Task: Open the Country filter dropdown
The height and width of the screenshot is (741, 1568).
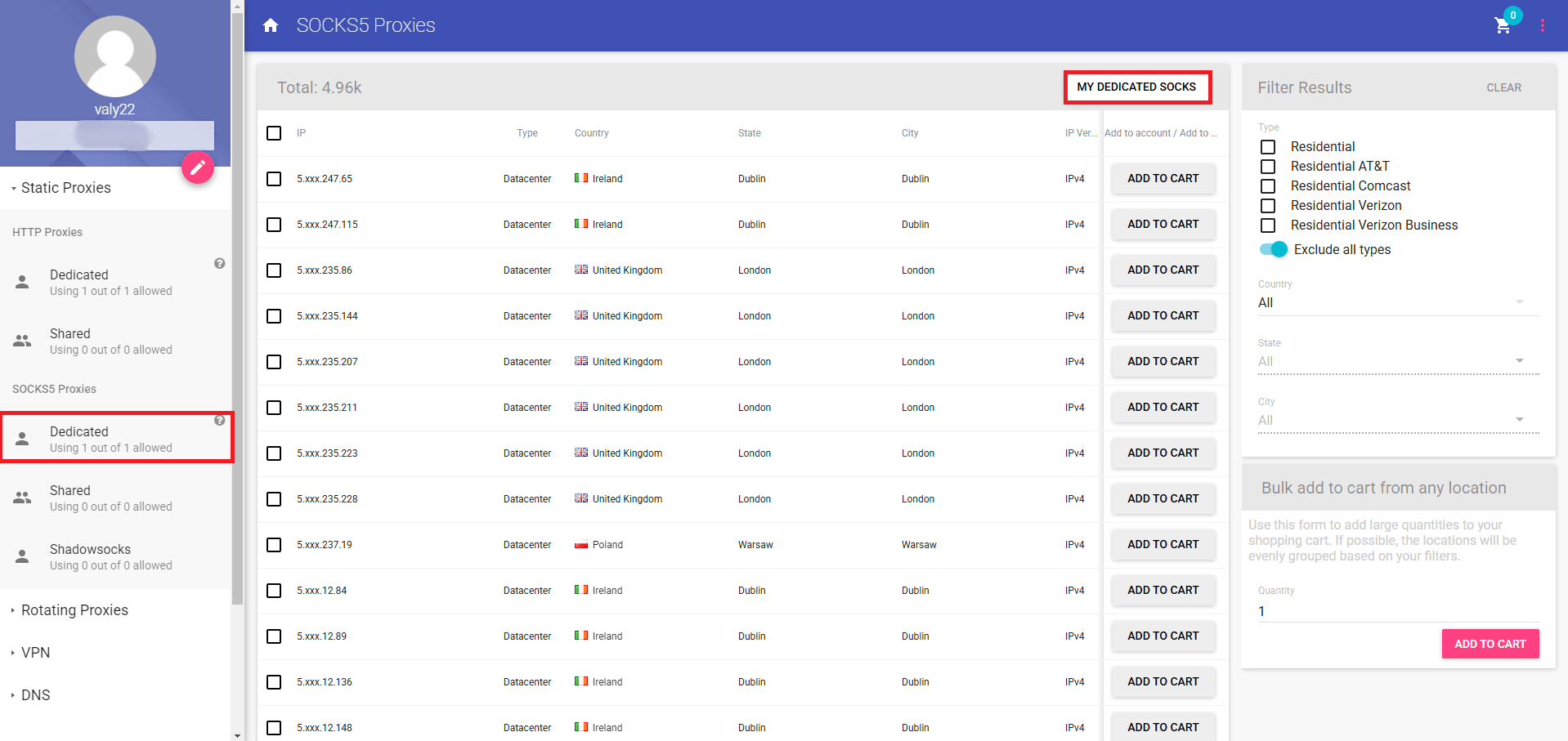Action: 1397,302
